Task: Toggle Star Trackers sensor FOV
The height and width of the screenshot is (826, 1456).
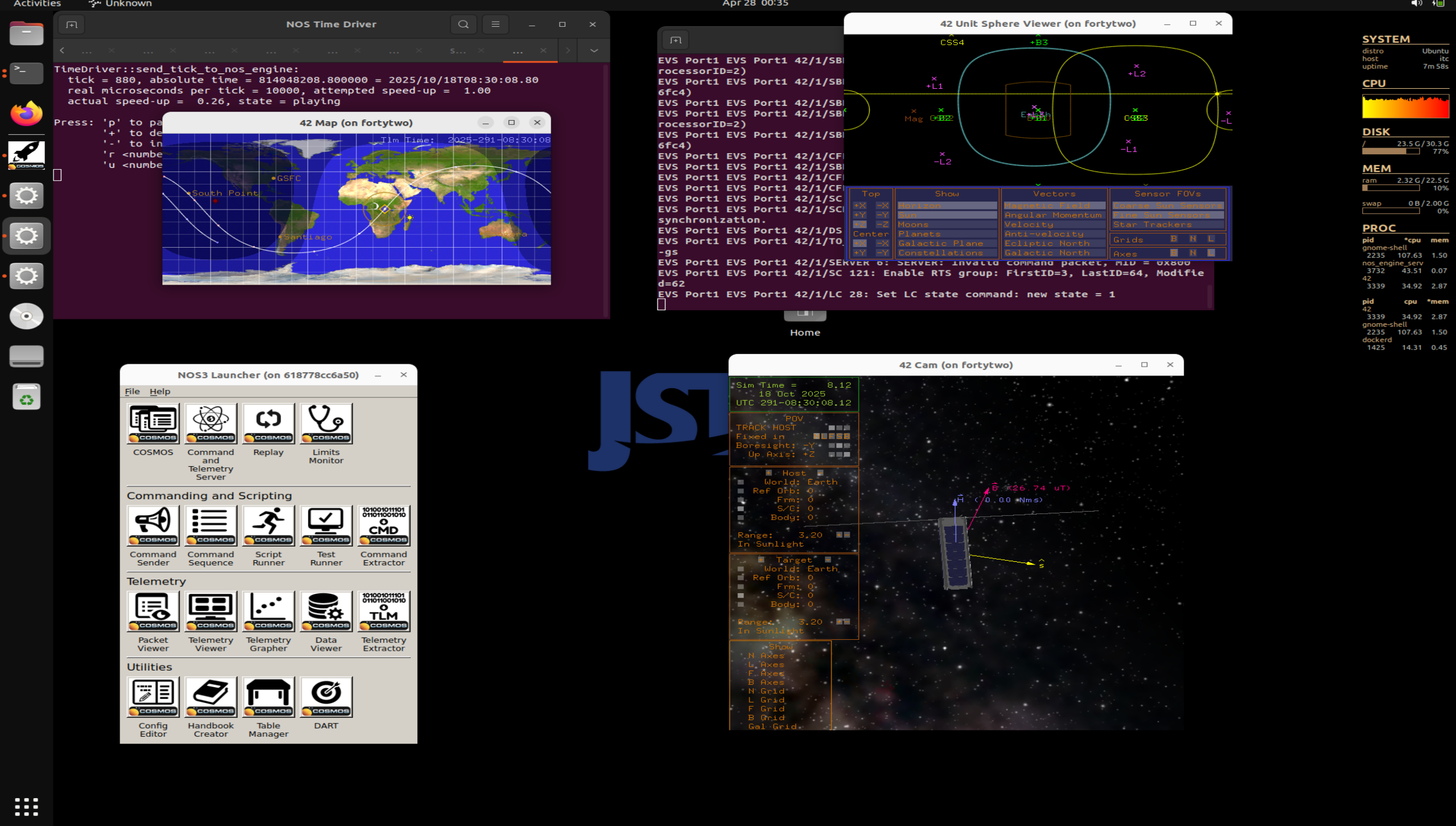Action: [1167, 224]
